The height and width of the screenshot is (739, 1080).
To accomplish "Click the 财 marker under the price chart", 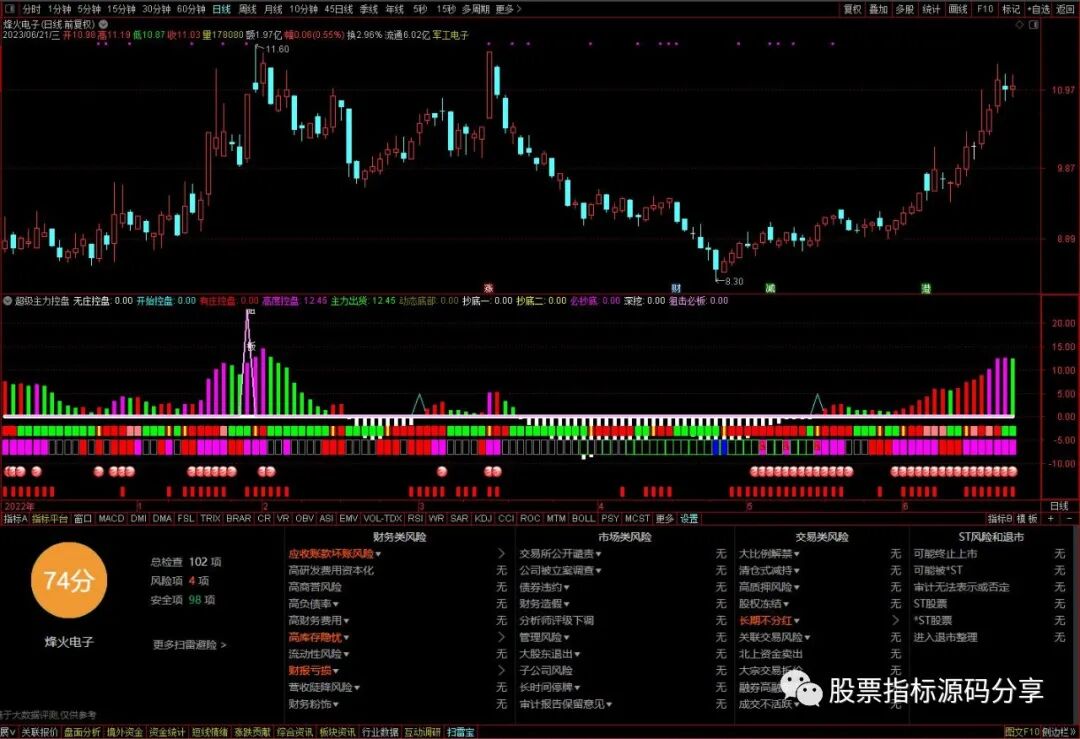I will tap(676, 288).
